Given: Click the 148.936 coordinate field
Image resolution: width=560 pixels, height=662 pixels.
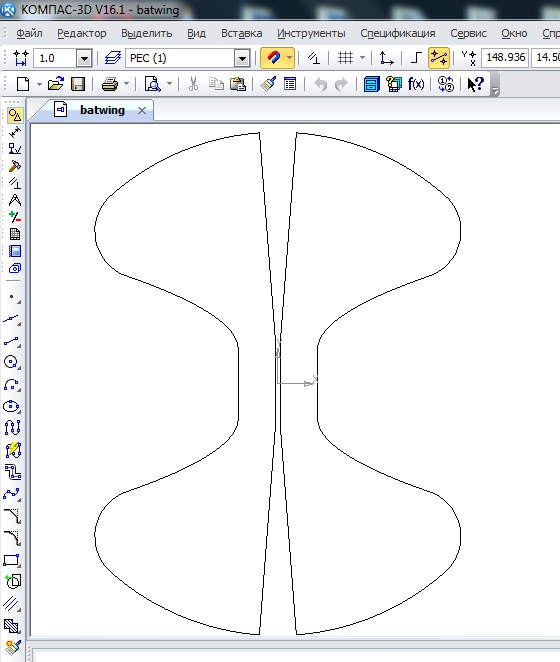Looking at the screenshot, I should (505, 57).
